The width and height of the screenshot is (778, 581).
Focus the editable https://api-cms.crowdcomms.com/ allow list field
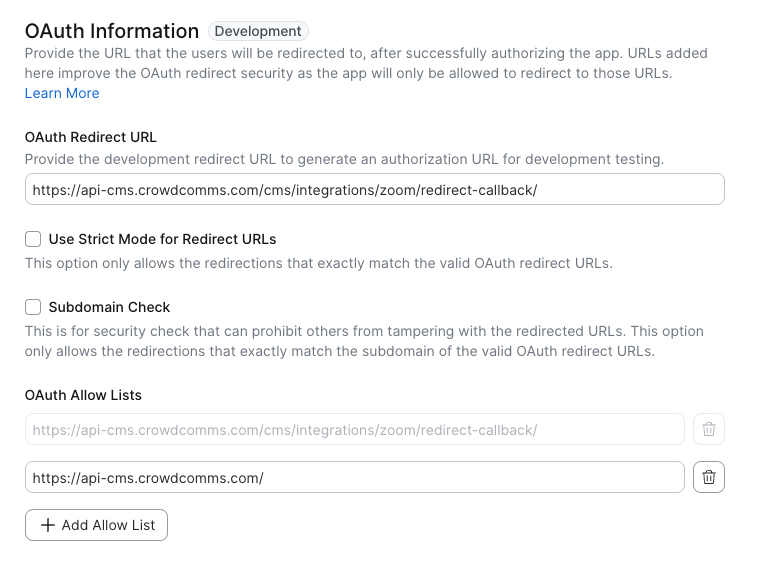(x=354, y=477)
